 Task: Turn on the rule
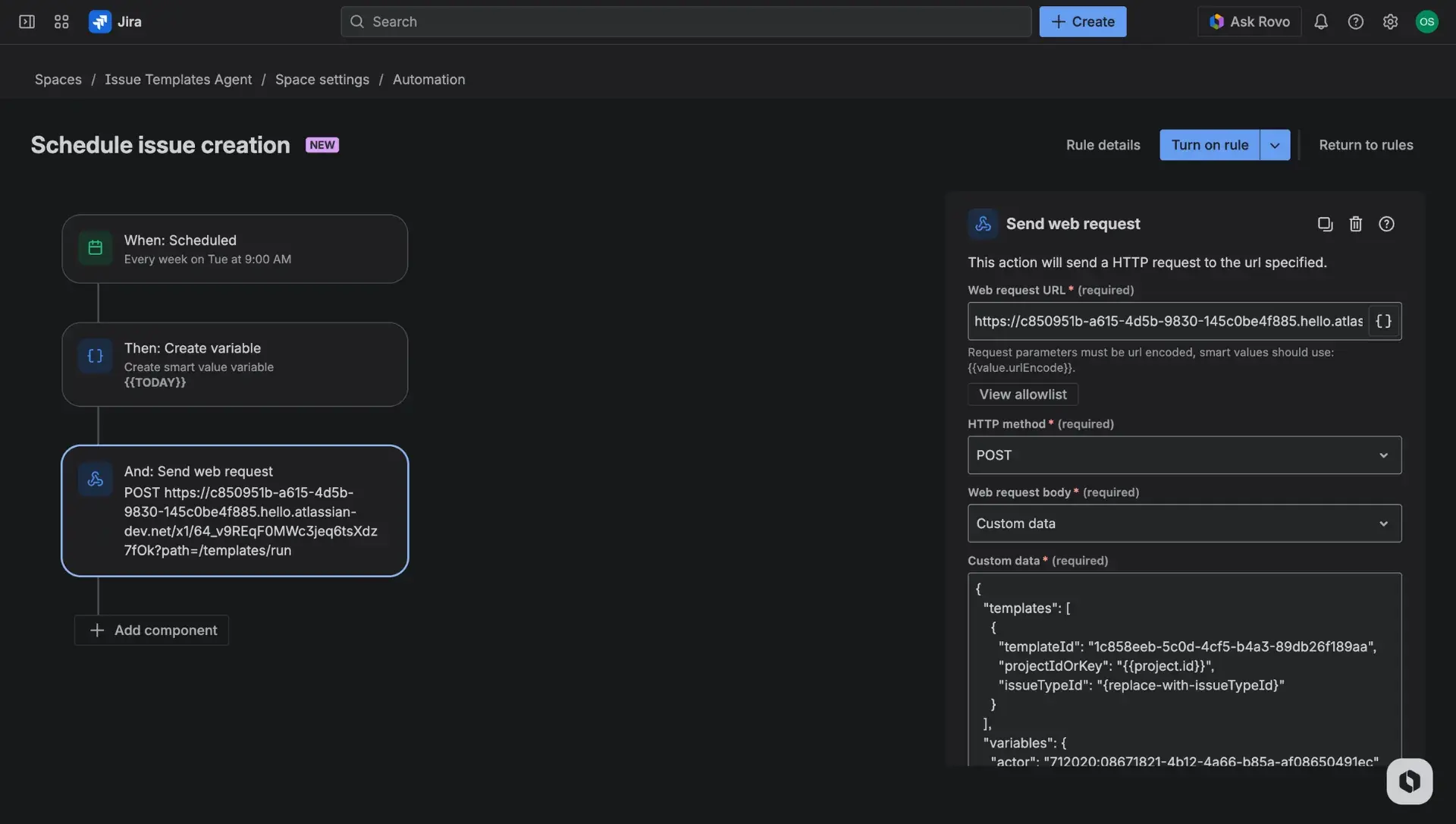tap(1210, 144)
